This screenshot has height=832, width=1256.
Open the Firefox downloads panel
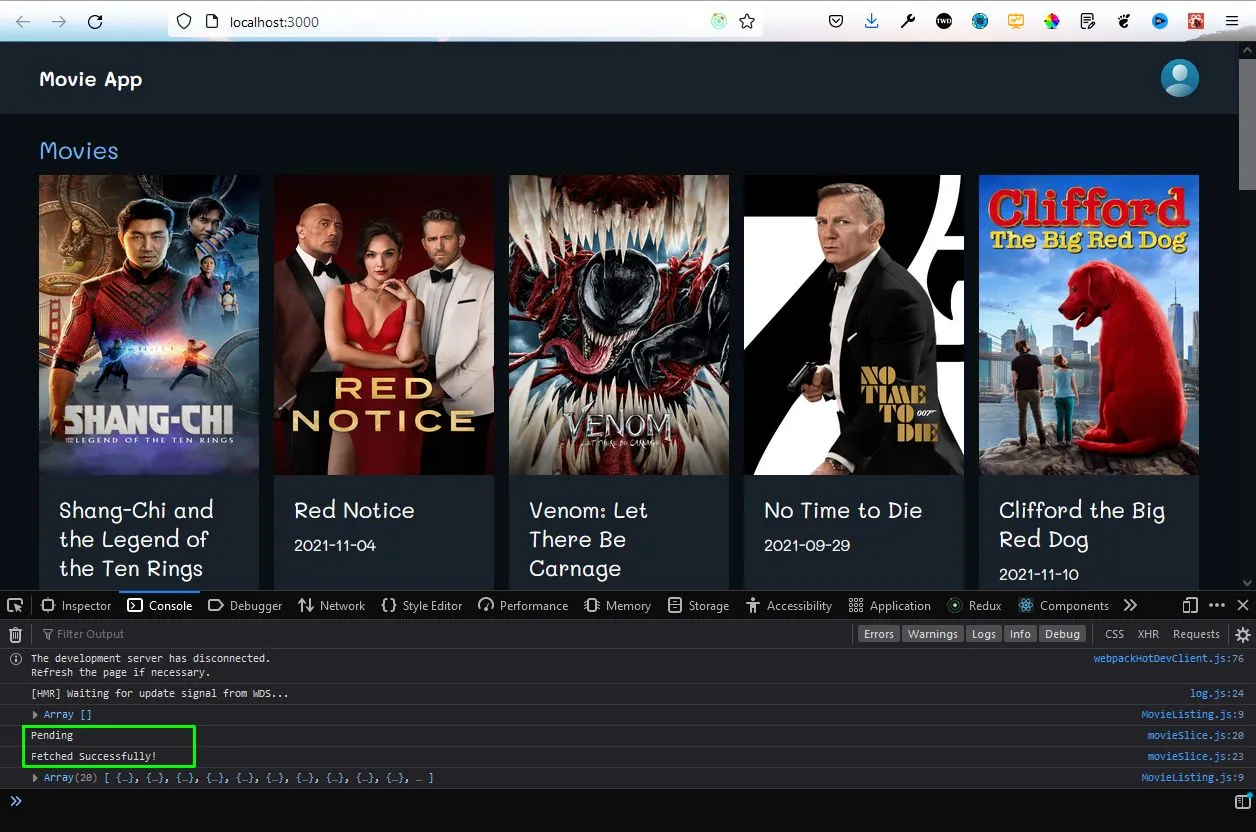(872, 21)
